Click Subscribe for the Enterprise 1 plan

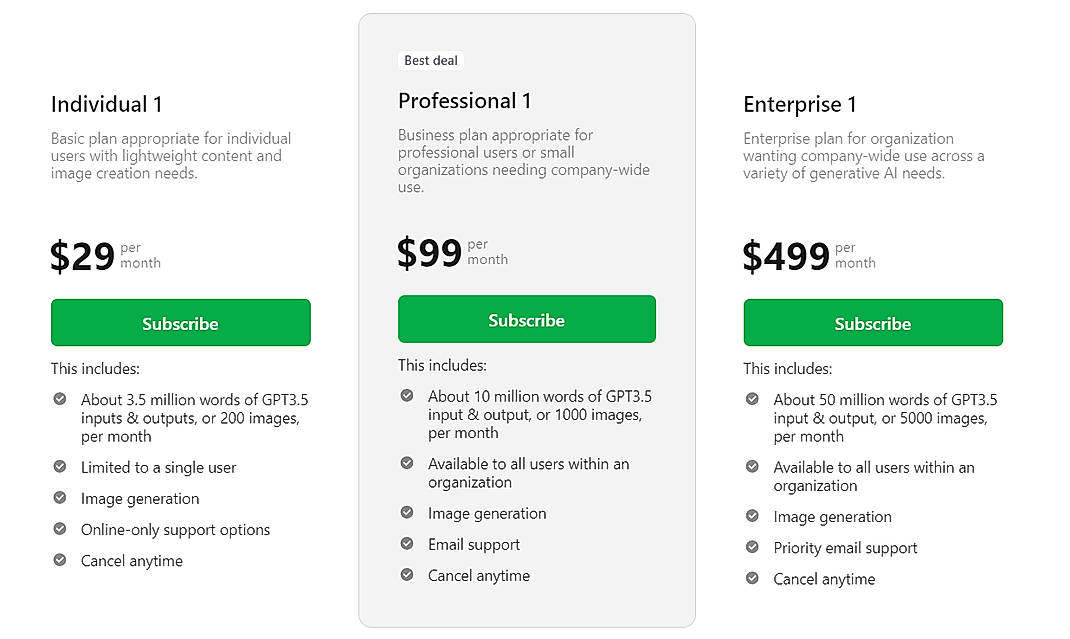[x=872, y=323]
